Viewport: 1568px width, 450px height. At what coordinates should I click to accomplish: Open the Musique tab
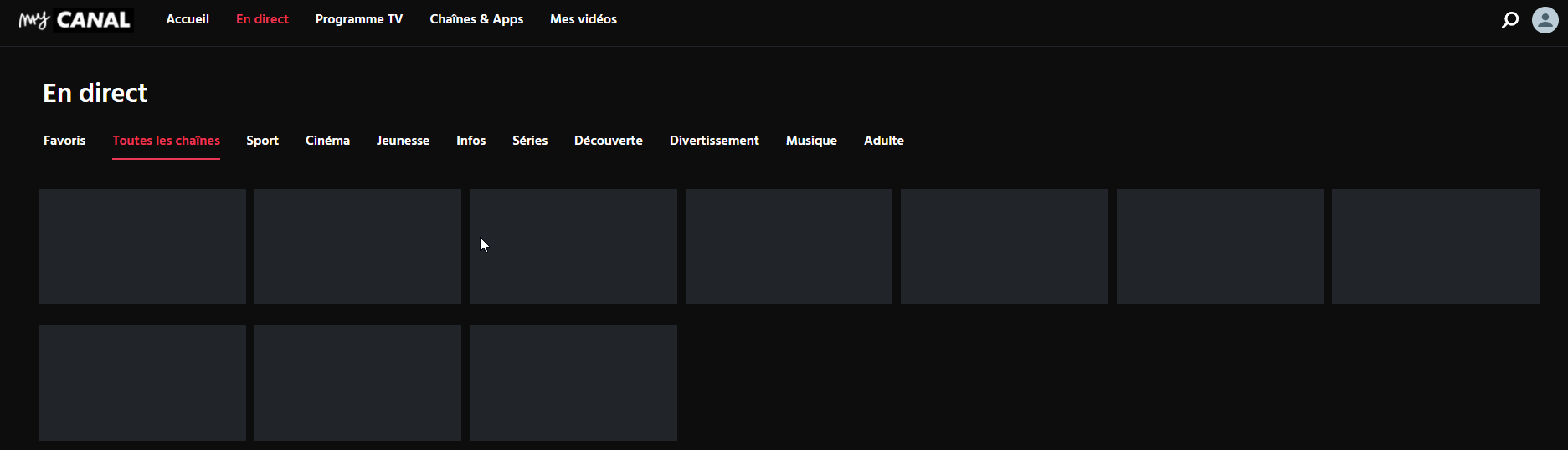click(811, 141)
